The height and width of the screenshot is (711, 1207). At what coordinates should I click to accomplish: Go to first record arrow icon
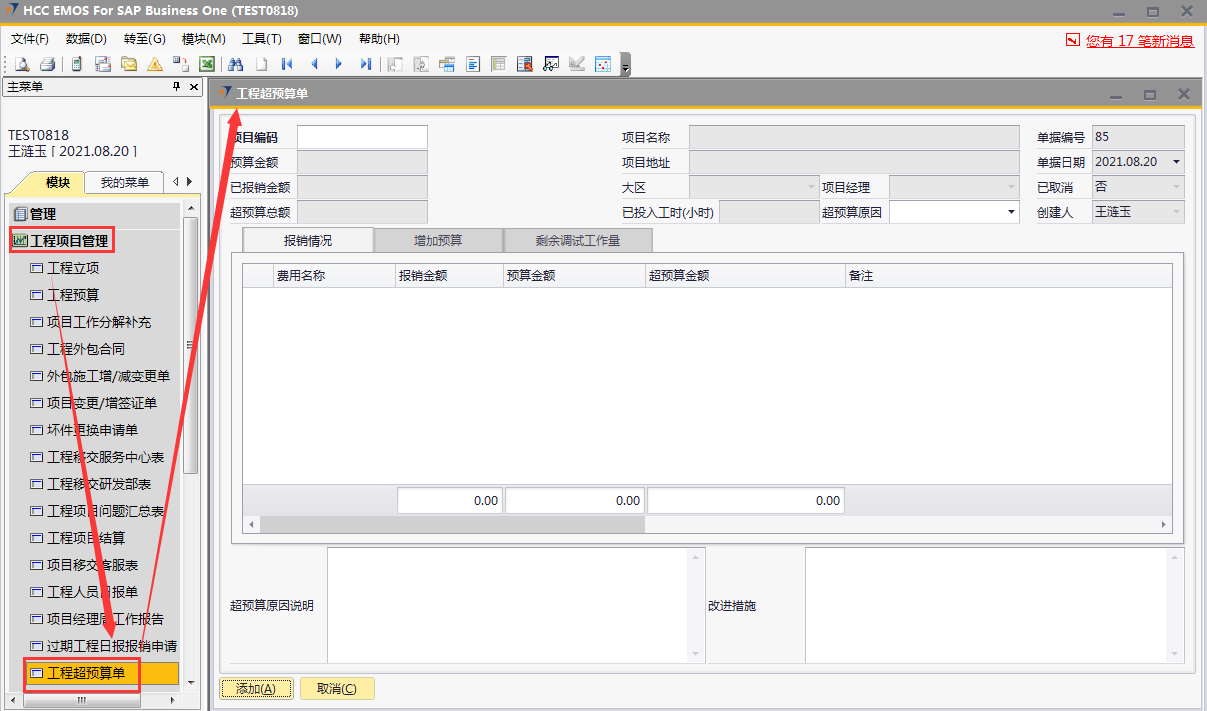coord(287,64)
